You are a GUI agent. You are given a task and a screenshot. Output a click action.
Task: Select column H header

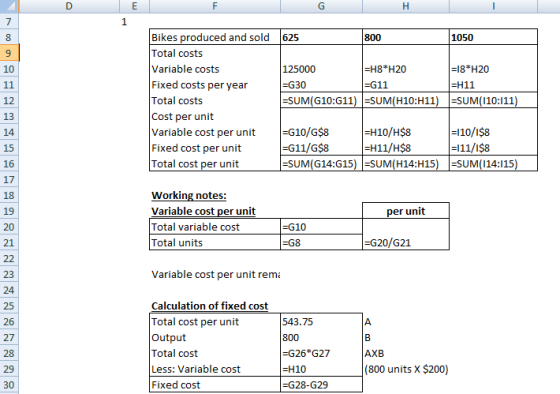(x=406, y=6)
